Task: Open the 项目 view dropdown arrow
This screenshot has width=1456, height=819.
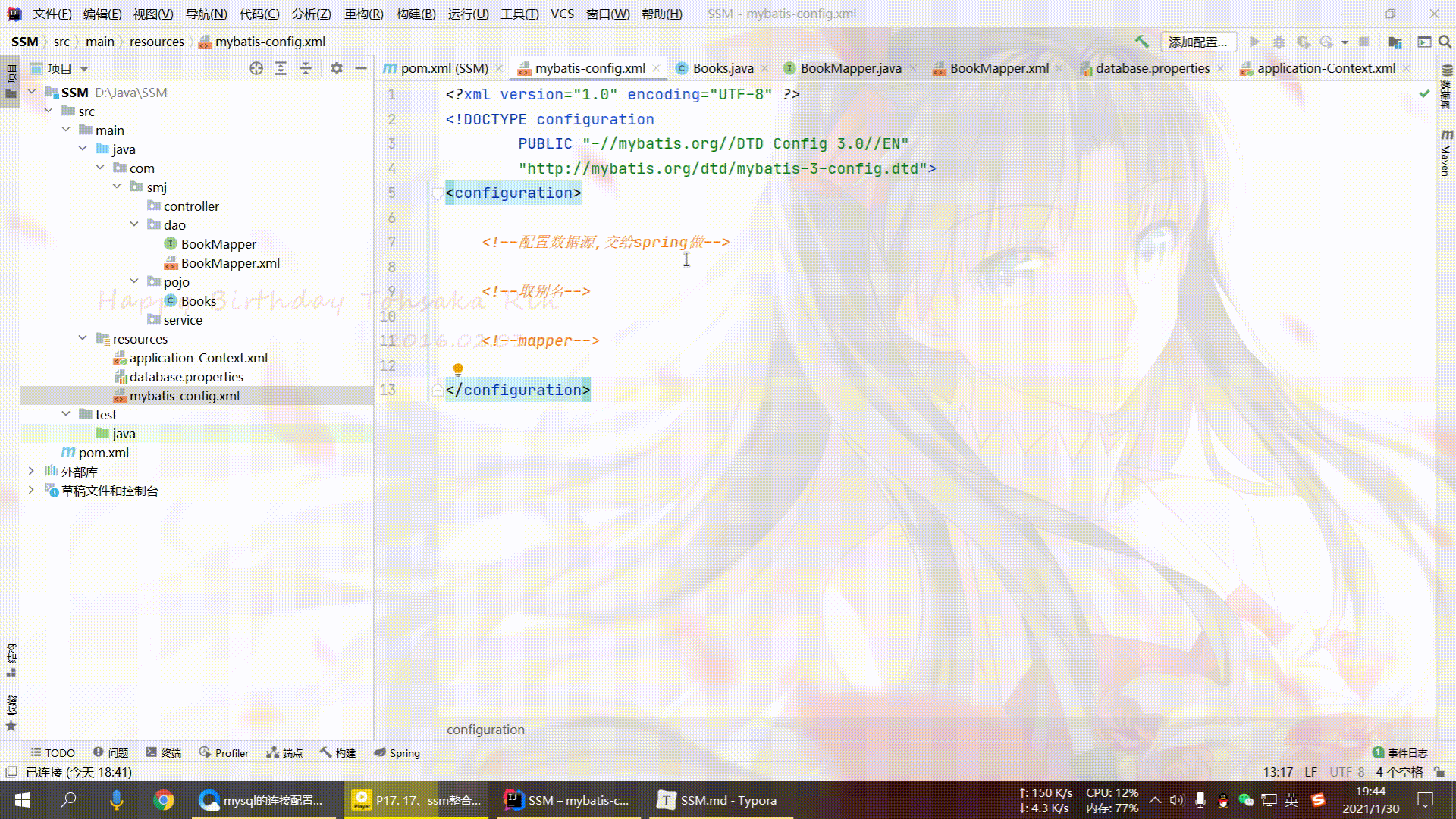Action: click(84, 69)
